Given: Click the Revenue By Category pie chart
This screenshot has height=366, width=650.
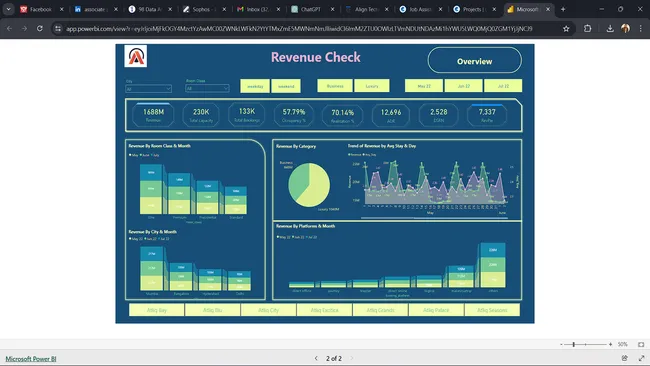Looking at the screenshot, I should tap(309, 185).
